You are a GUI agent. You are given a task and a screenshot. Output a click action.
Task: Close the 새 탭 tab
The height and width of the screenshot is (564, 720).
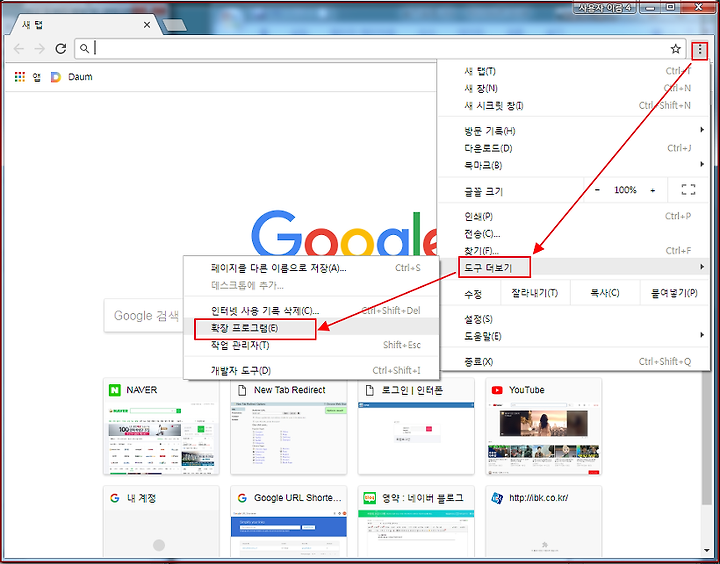click(x=147, y=25)
